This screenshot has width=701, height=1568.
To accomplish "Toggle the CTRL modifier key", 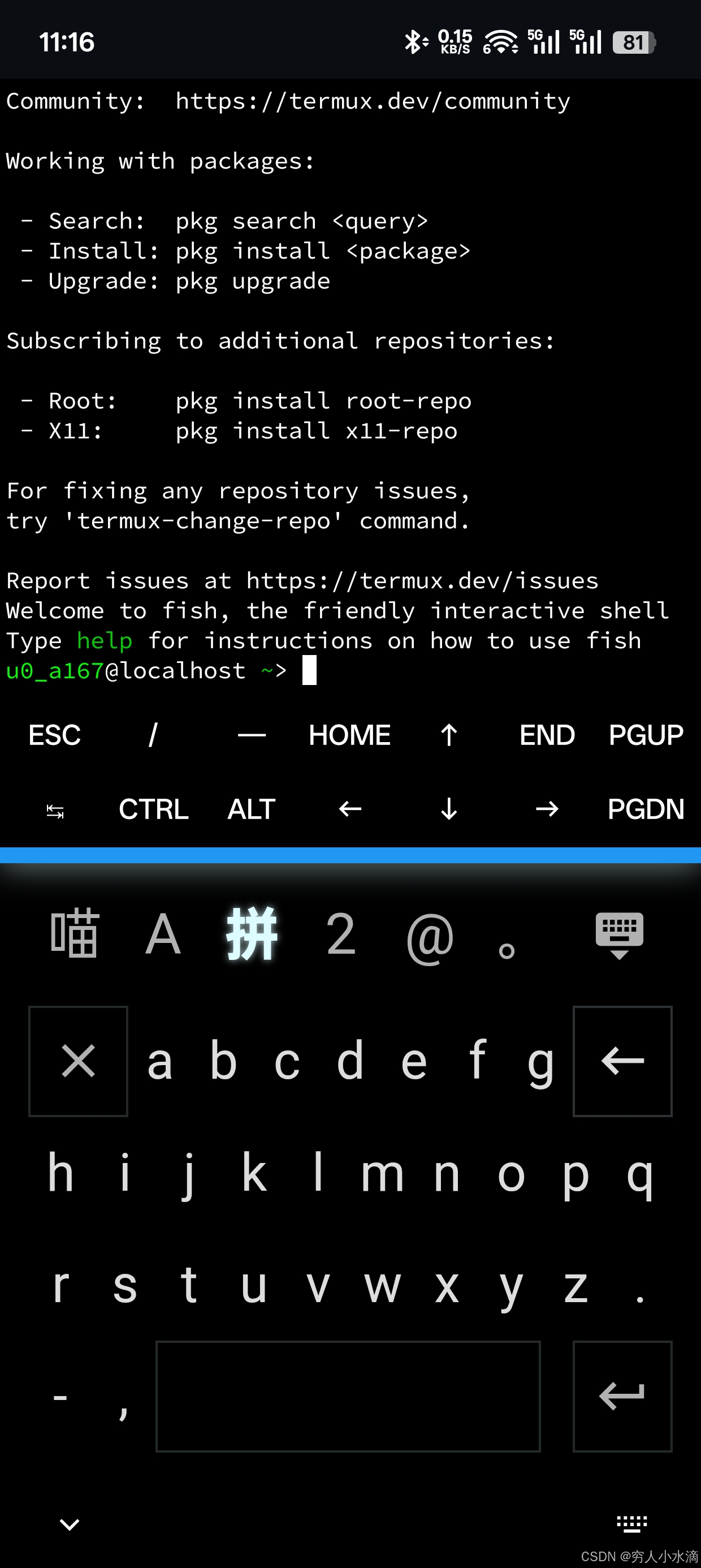I will (x=153, y=809).
